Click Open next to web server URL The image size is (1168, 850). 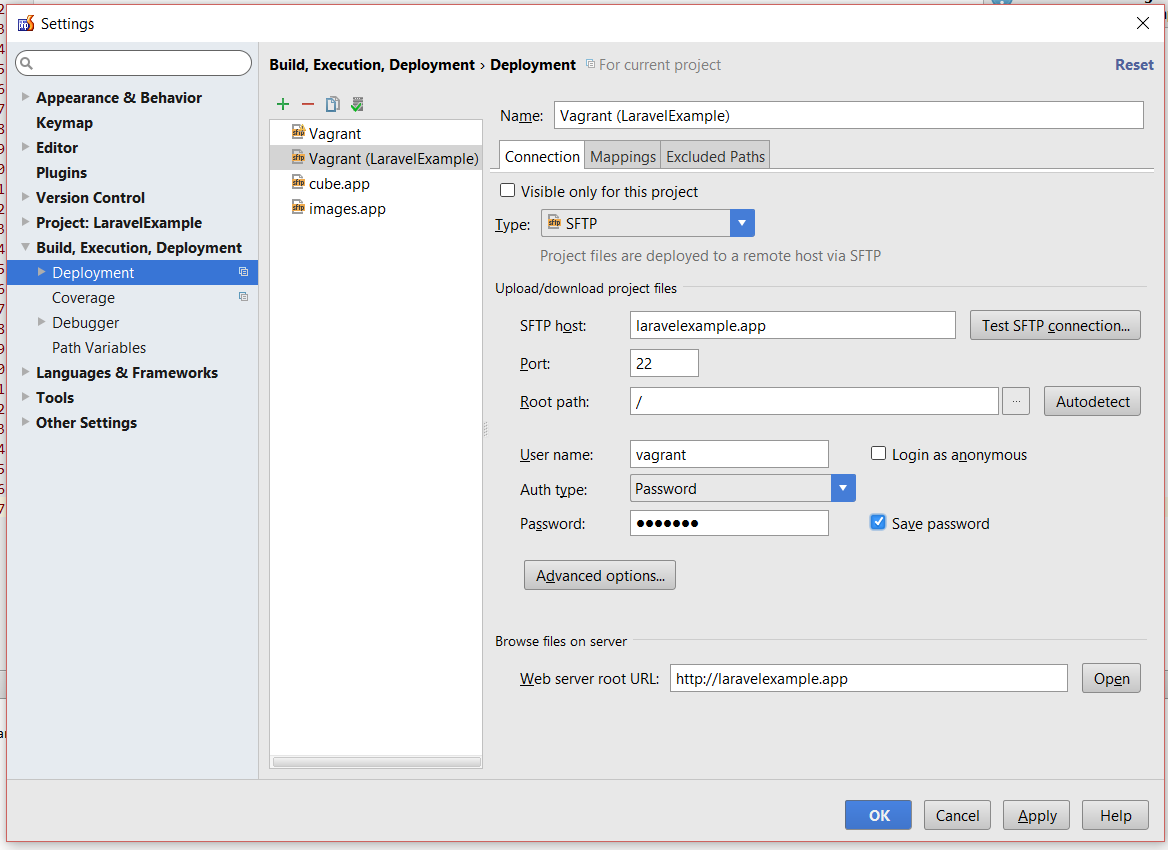point(1111,678)
